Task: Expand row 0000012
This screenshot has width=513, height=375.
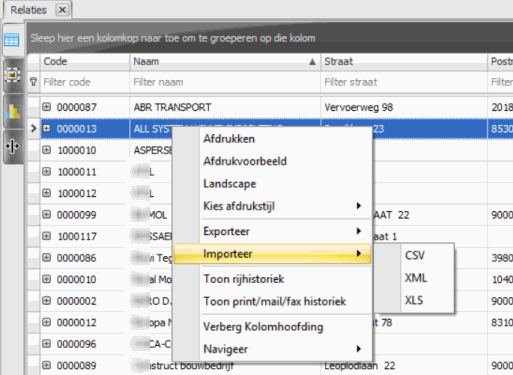Action: coord(47,322)
